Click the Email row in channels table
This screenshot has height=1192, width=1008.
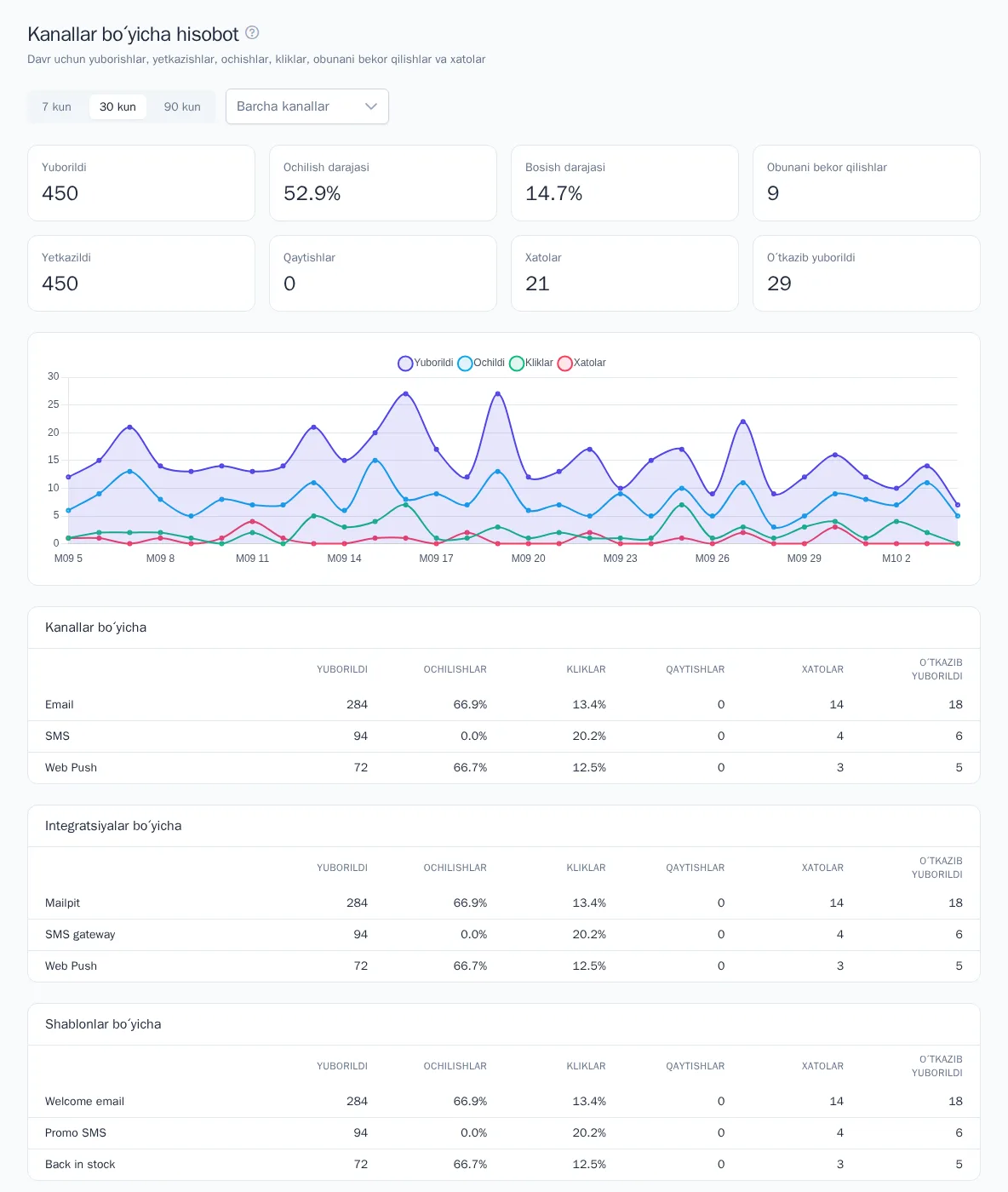(x=504, y=705)
